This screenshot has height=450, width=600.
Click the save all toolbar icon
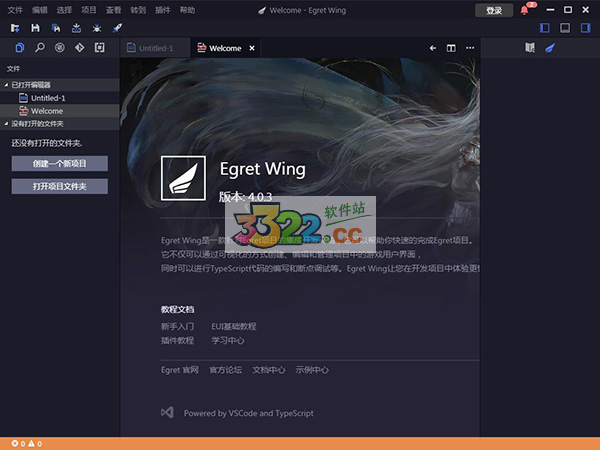pyautogui.click(x=56, y=28)
